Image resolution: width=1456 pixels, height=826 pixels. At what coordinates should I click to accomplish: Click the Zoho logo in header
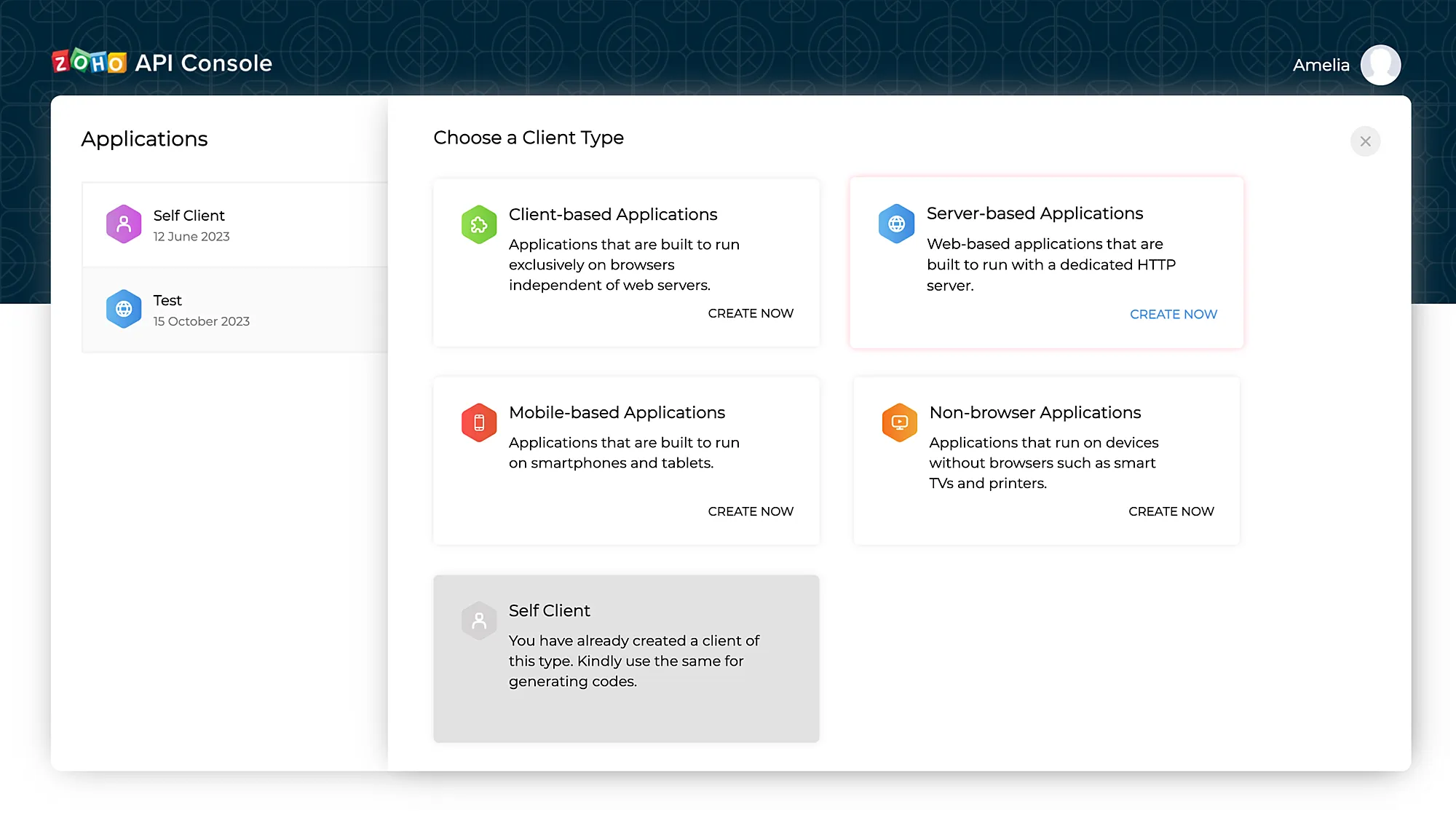pyautogui.click(x=89, y=63)
